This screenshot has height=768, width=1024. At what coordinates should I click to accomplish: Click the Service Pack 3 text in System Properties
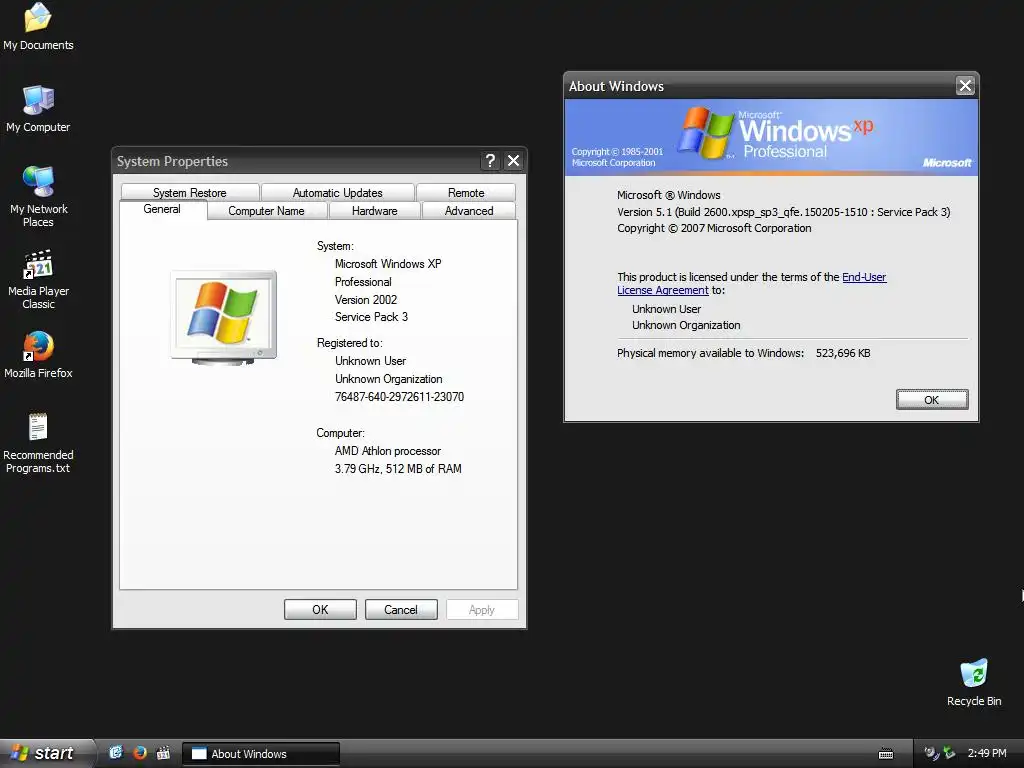(x=371, y=317)
